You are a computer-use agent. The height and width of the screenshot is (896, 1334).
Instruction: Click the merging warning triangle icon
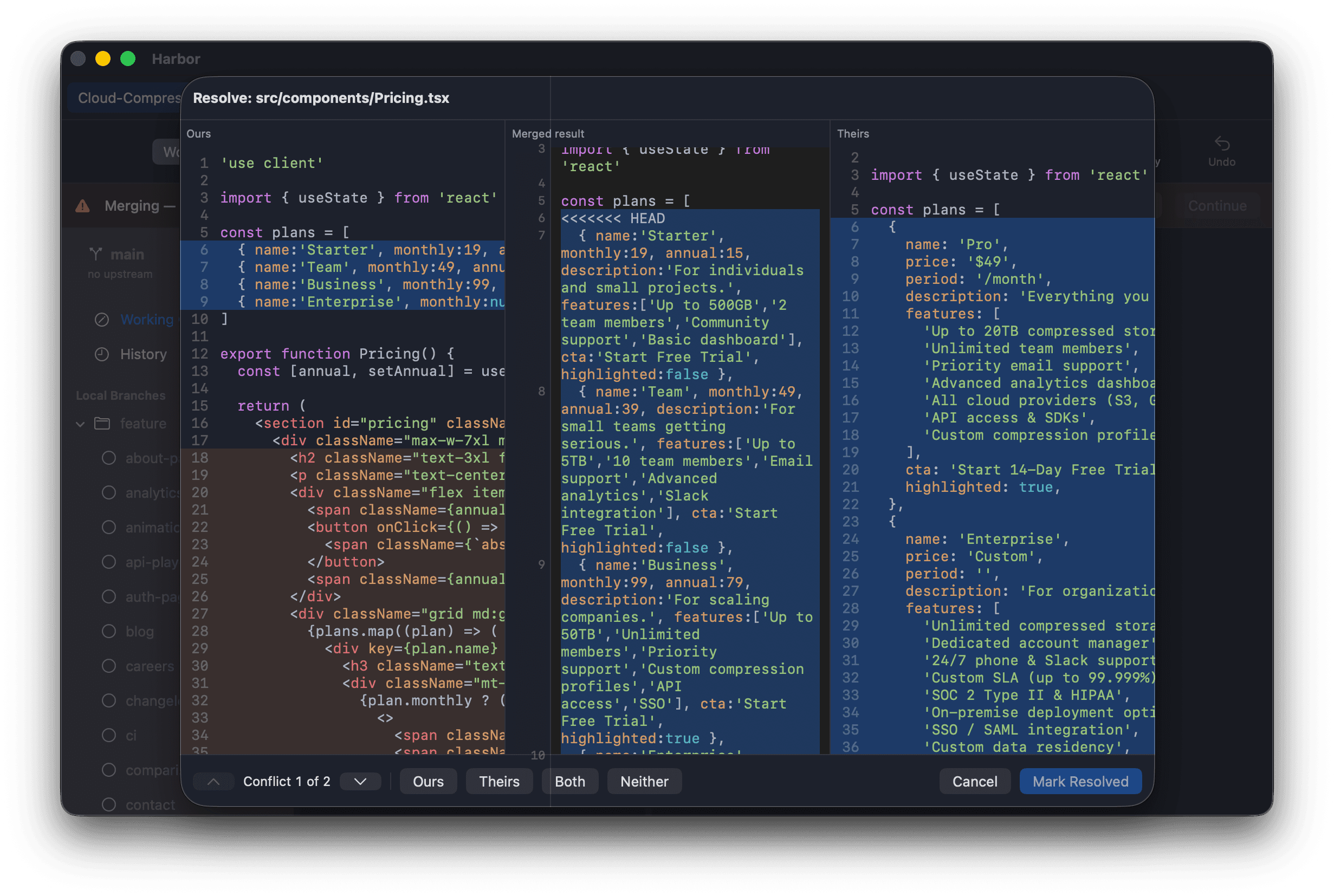[83, 206]
